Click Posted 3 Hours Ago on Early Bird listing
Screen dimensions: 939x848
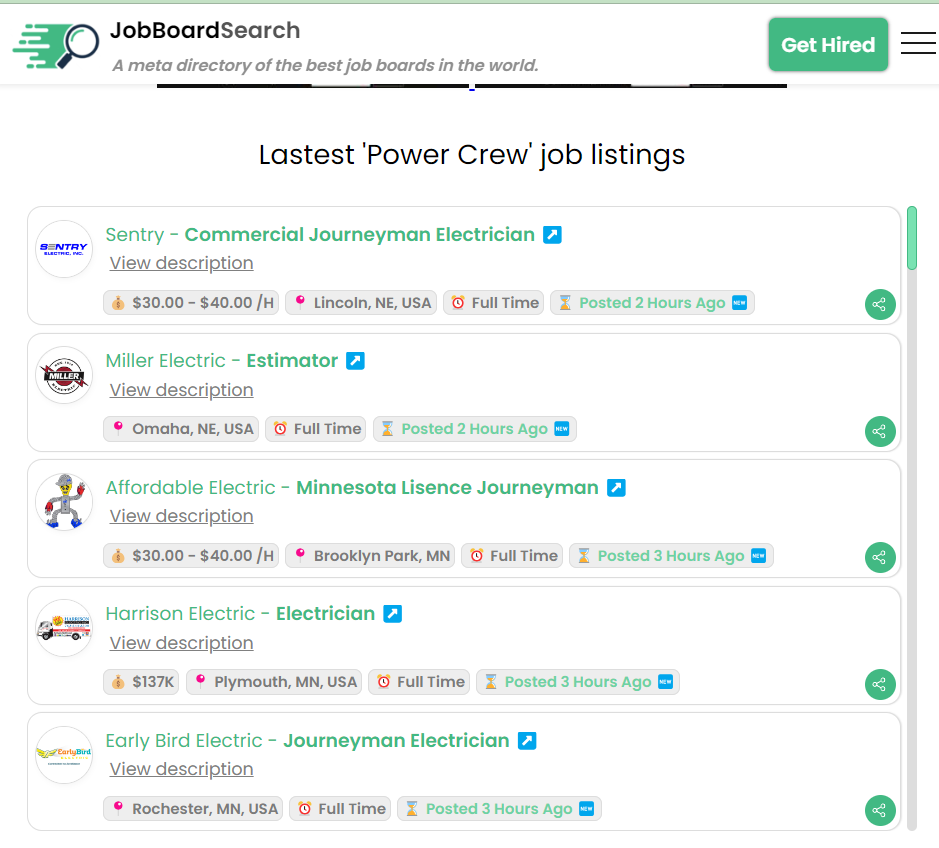(x=499, y=809)
